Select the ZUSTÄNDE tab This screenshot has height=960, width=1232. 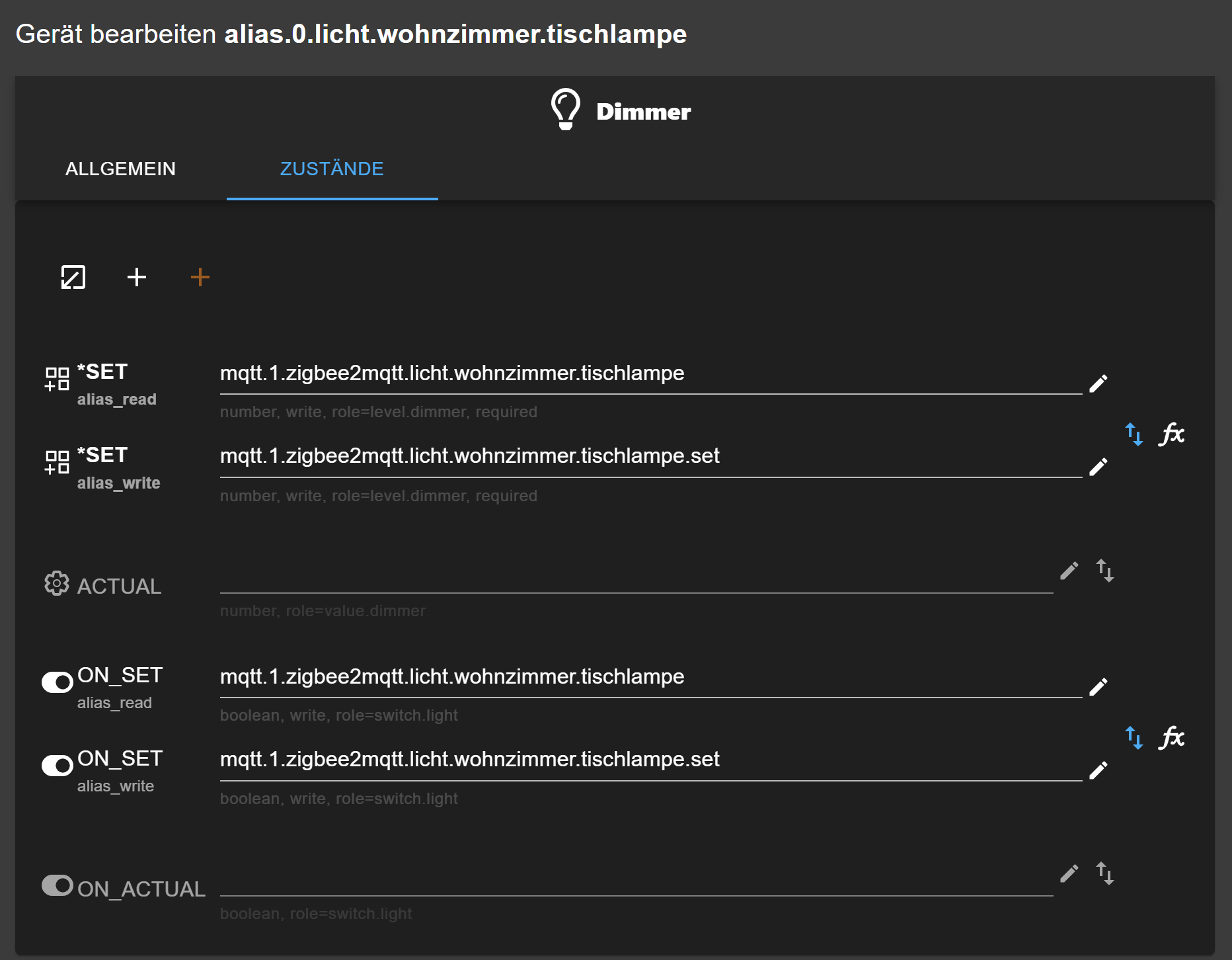pyautogui.click(x=332, y=169)
